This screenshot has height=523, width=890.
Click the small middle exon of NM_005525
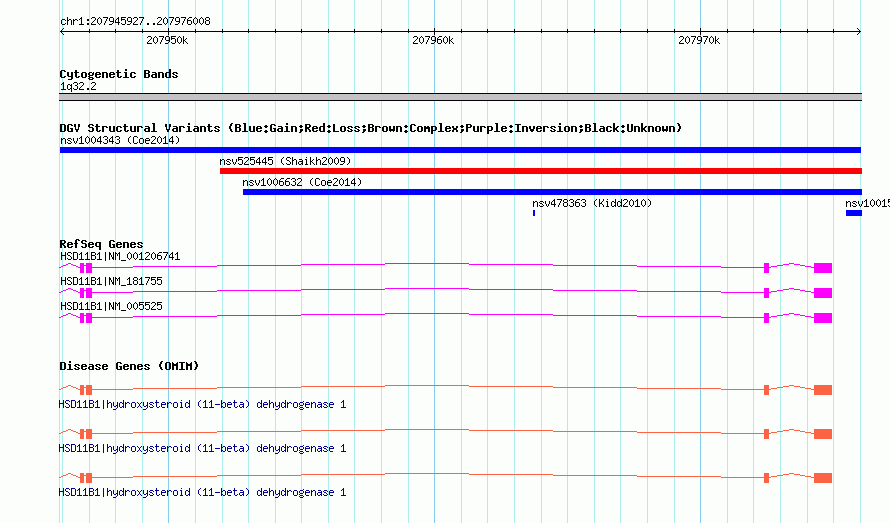pyautogui.click(x=766, y=318)
